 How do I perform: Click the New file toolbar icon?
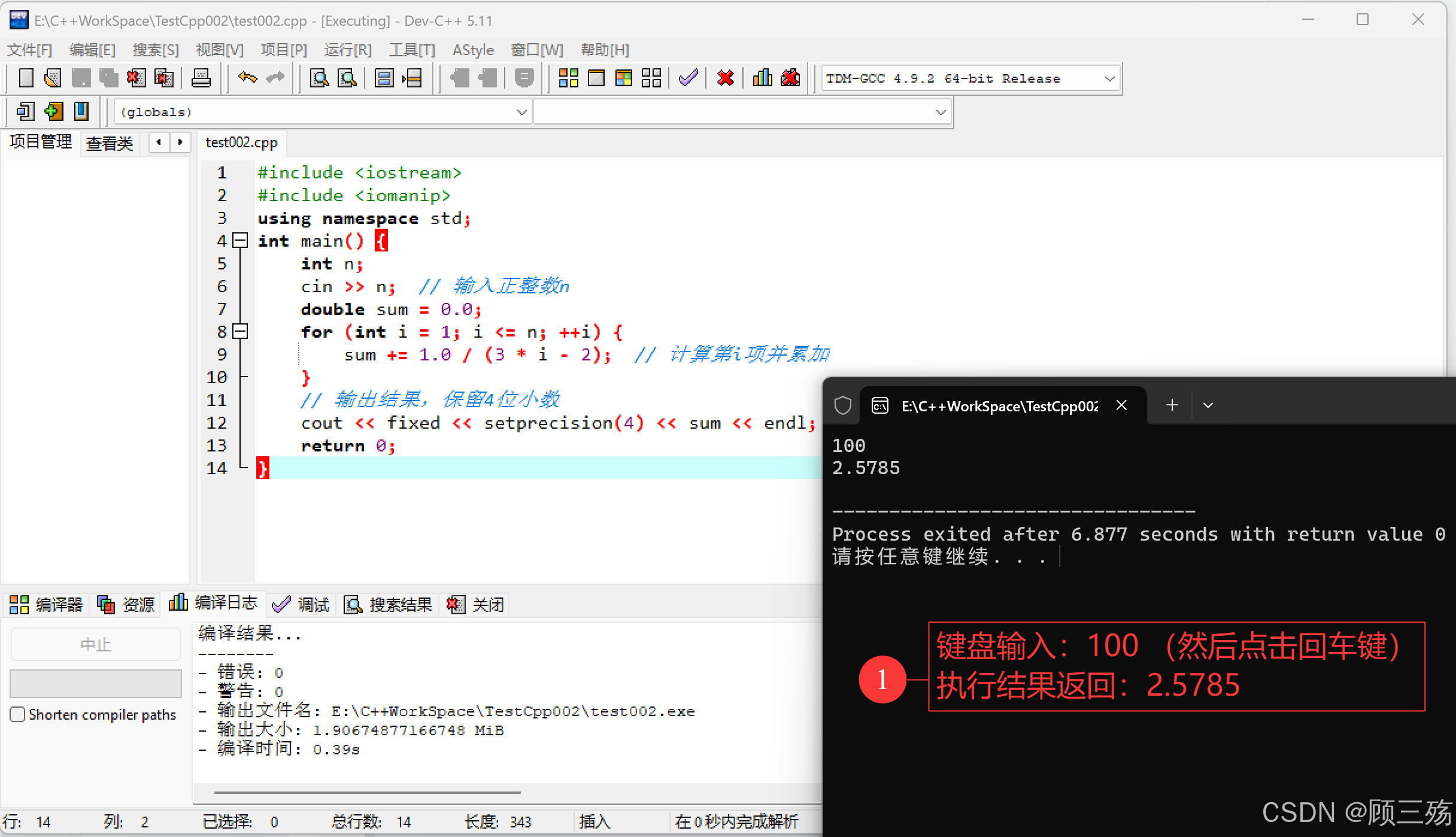(x=26, y=78)
